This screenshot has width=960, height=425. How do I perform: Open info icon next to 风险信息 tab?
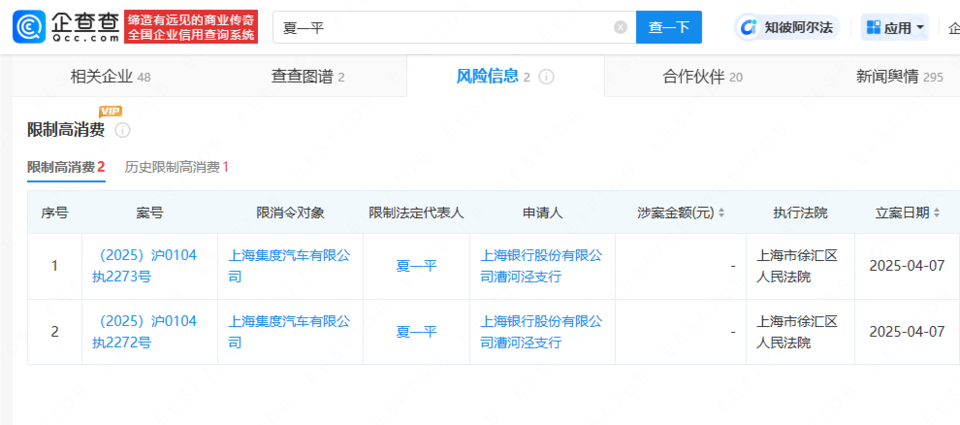point(547,77)
